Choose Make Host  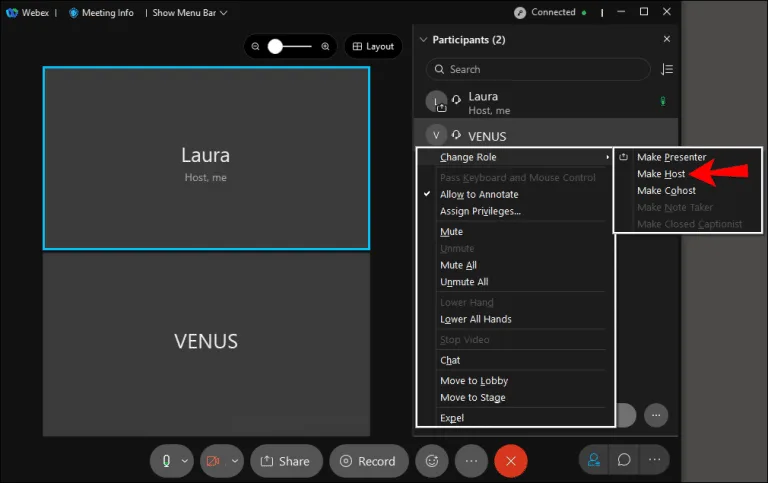coord(661,174)
